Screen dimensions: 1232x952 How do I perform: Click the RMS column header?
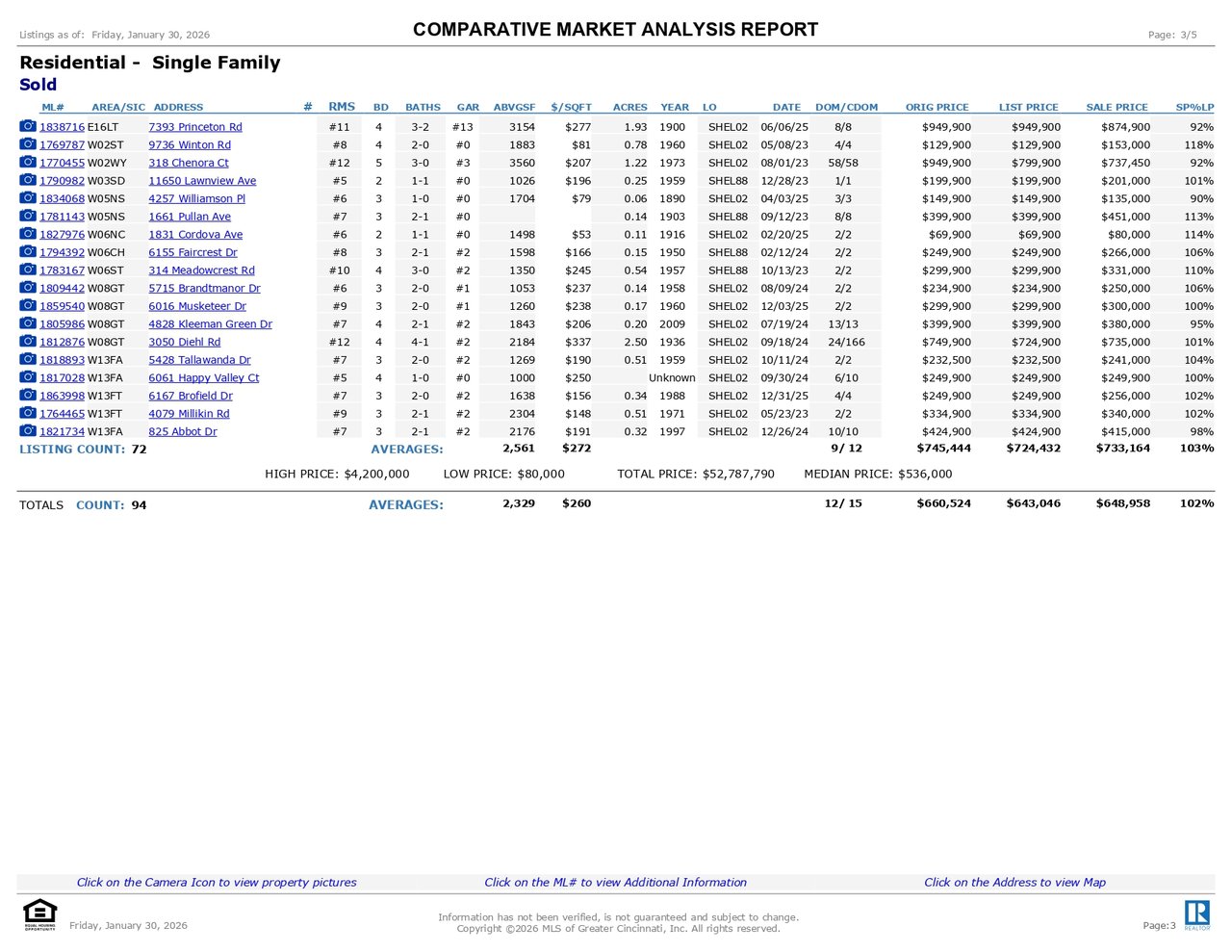[x=342, y=107]
